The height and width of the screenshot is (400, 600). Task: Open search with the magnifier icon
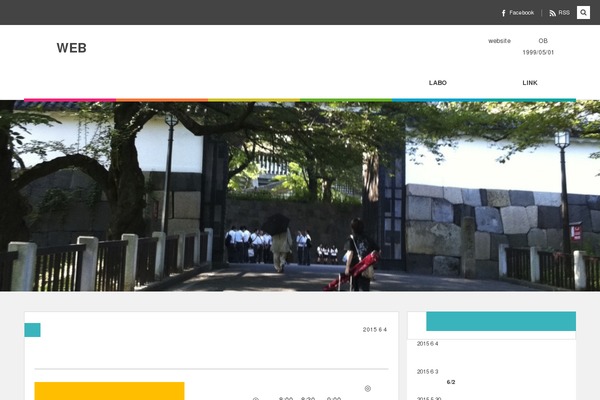click(583, 13)
